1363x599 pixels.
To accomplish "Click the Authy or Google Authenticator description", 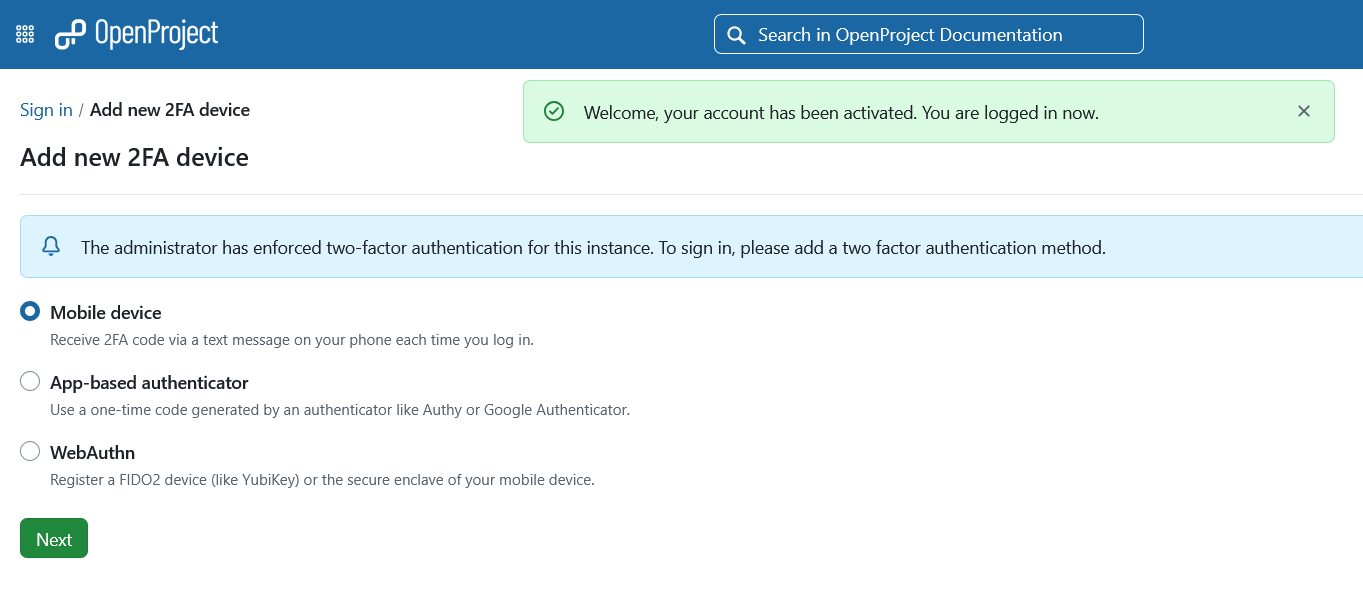I will coord(340,410).
